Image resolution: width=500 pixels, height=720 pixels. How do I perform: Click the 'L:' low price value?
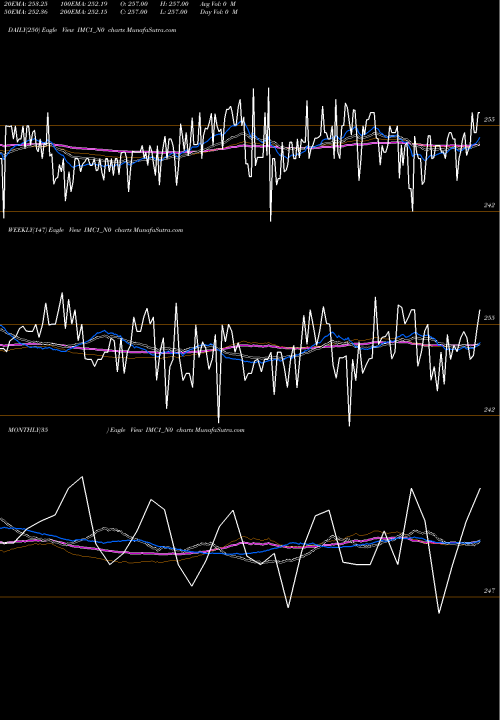point(174,12)
